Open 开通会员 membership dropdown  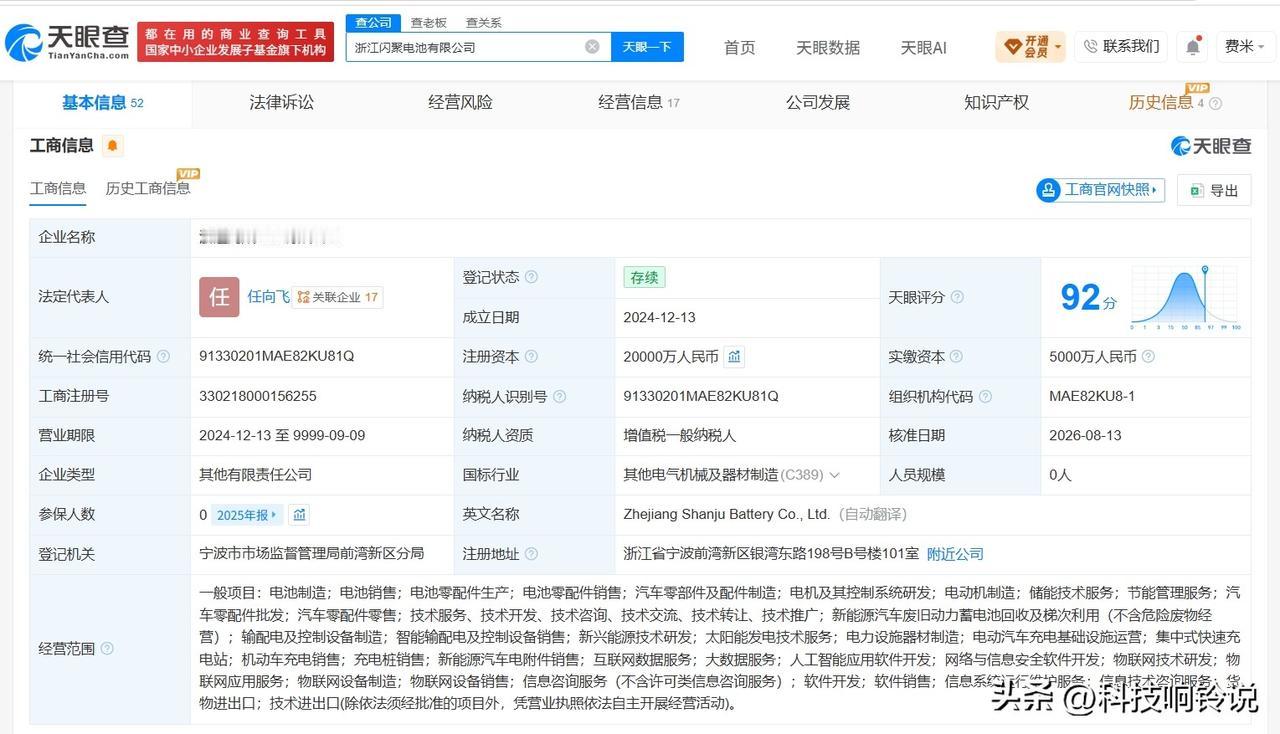click(x=1030, y=47)
